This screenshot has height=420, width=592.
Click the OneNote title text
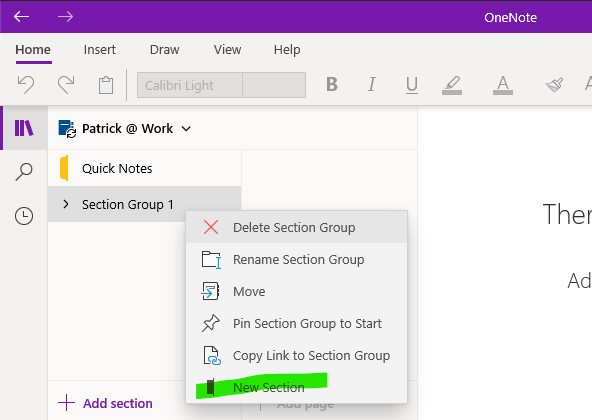(510, 17)
